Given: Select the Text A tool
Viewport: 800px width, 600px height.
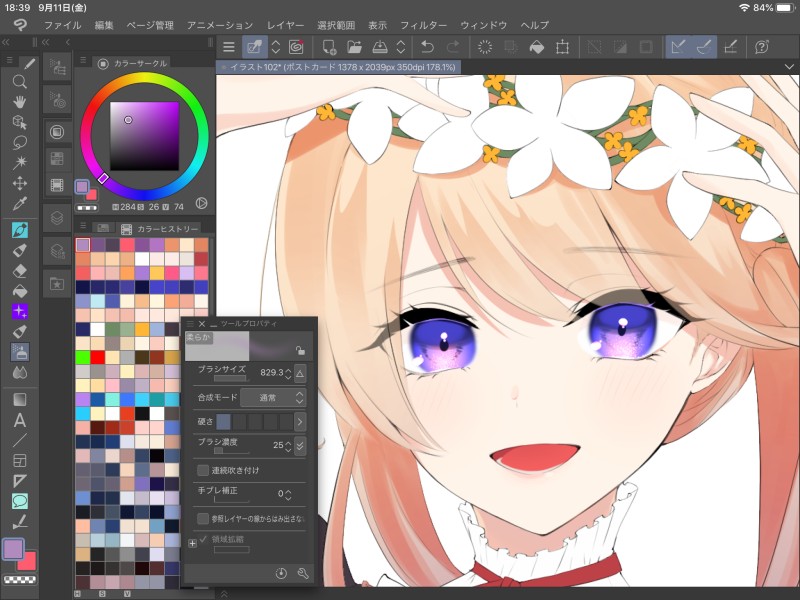Looking at the screenshot, I should coord(19,420).
